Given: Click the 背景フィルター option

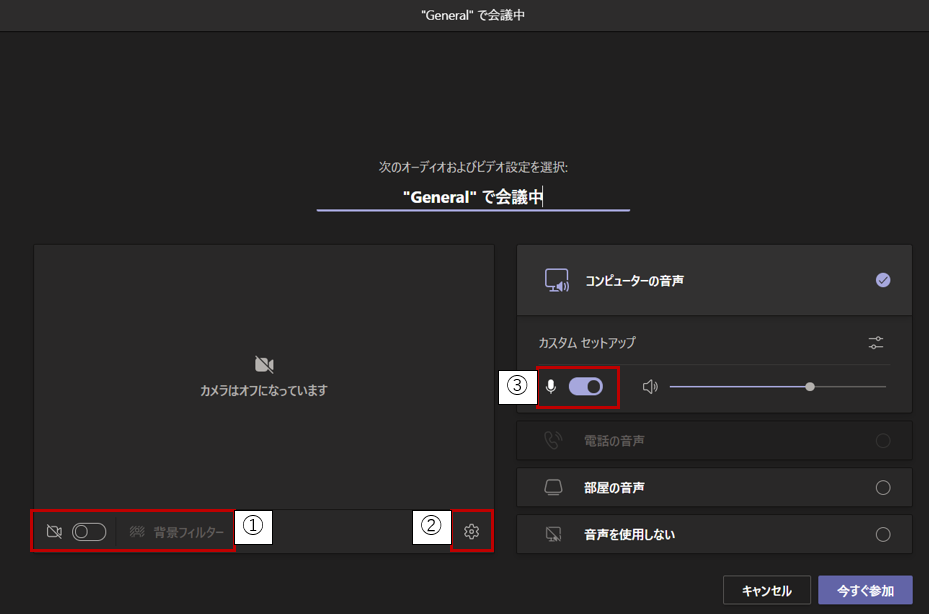Looking at the screenshot, I should click(177, 532).
